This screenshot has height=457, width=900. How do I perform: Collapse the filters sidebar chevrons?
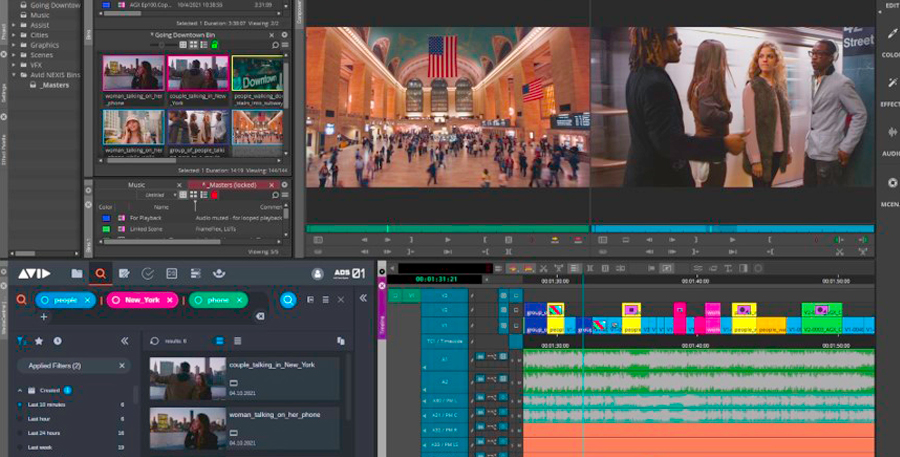tap(125, 341)
